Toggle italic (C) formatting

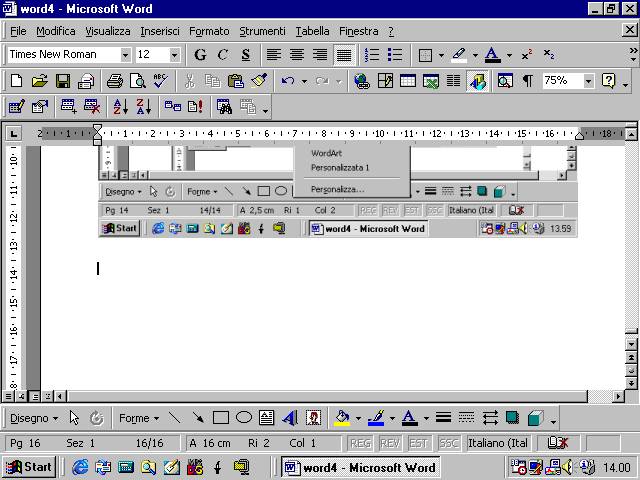(223, 55)
